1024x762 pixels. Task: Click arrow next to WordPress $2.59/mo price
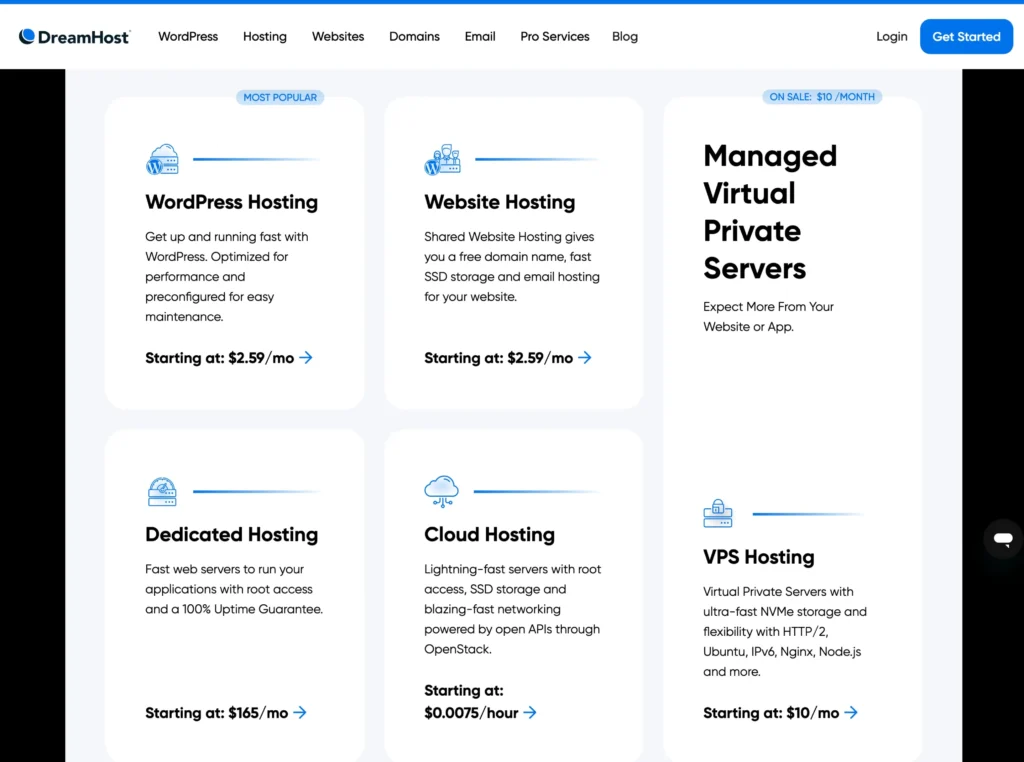[306, 357]
